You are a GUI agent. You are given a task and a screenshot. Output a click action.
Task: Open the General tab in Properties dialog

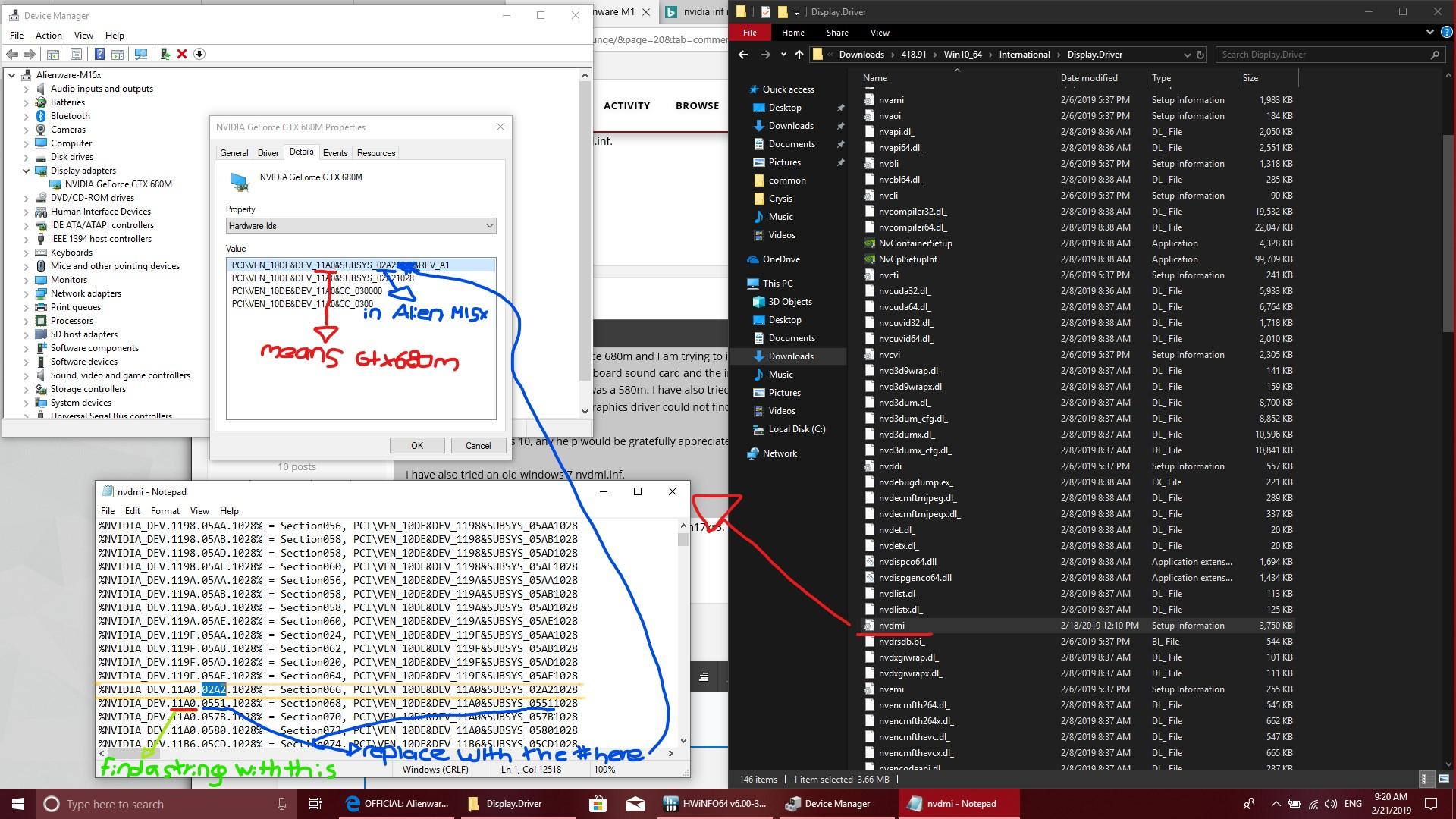234,153
